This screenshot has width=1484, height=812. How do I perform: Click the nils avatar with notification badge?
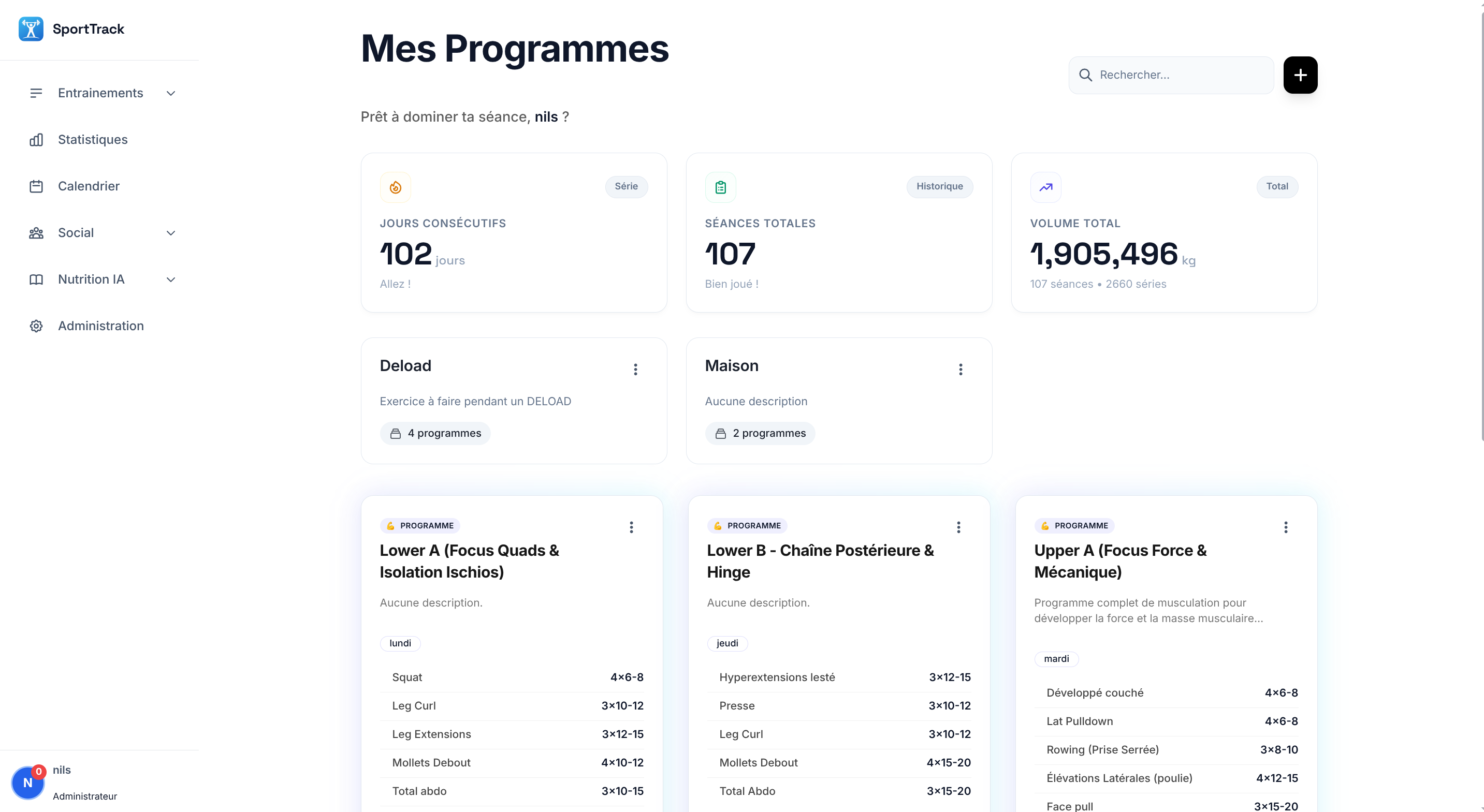coord(27,782)
